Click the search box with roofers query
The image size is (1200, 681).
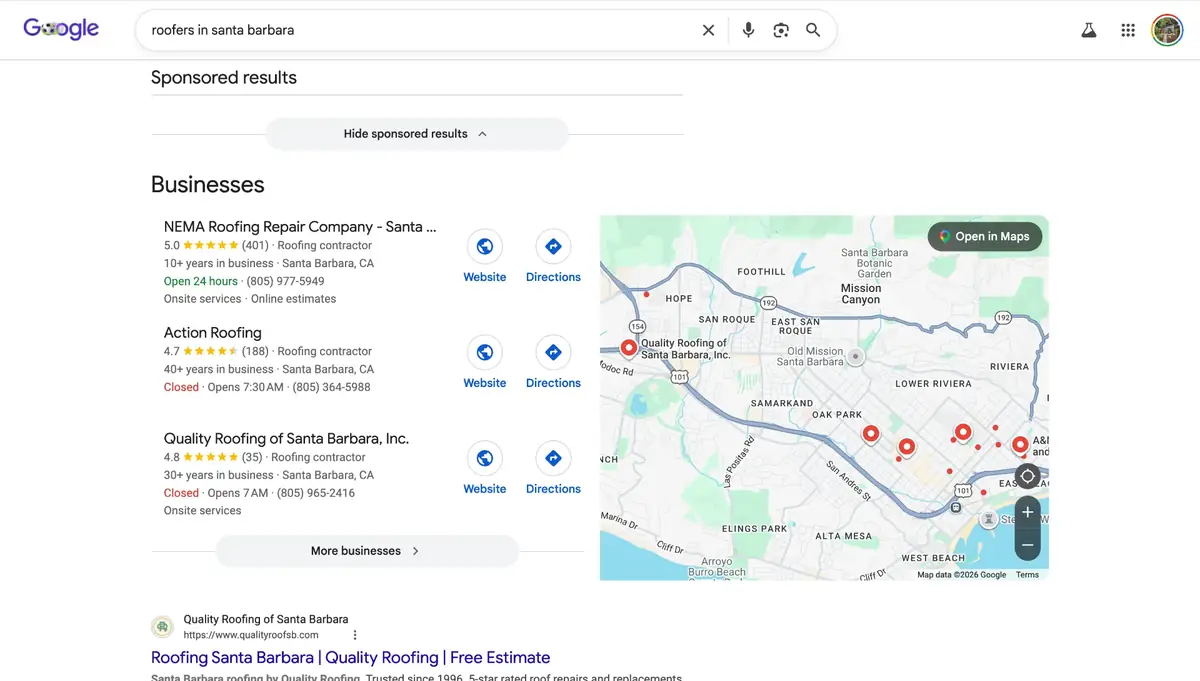tap(420, 30)
